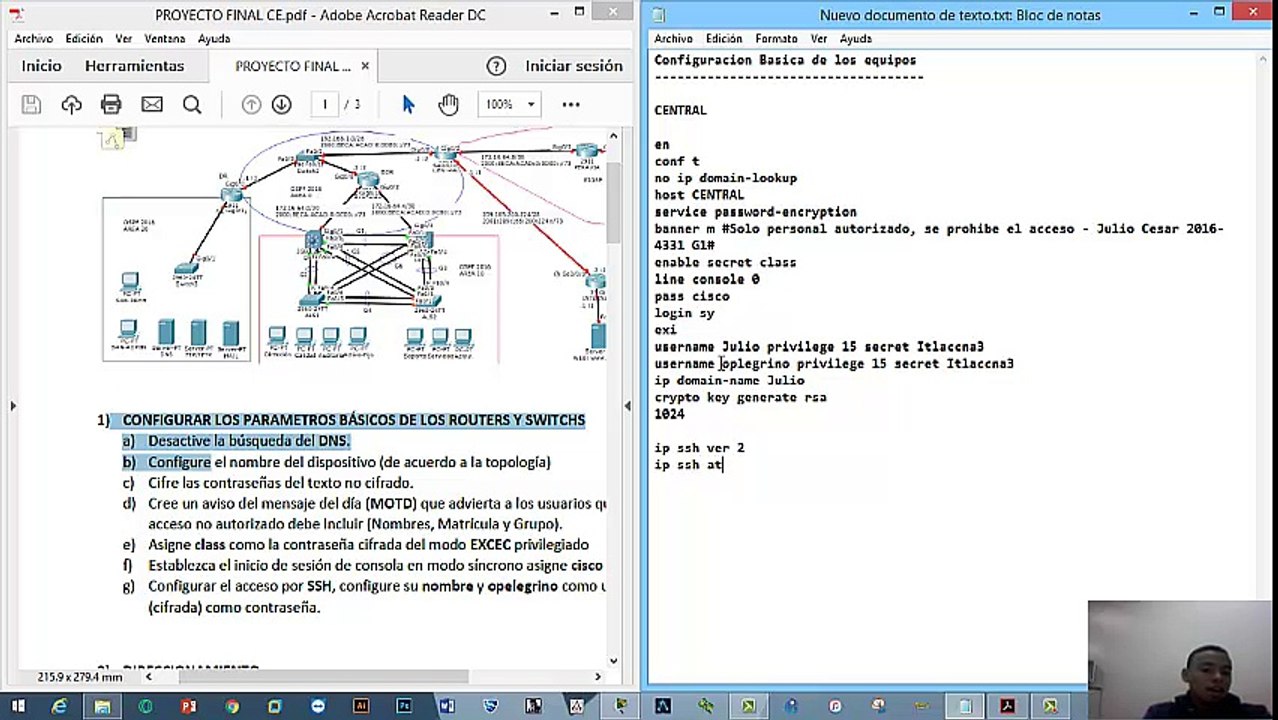Open Acrobat Ver menu
This screenshot has width=1278, height=720.
pos(124,38)
